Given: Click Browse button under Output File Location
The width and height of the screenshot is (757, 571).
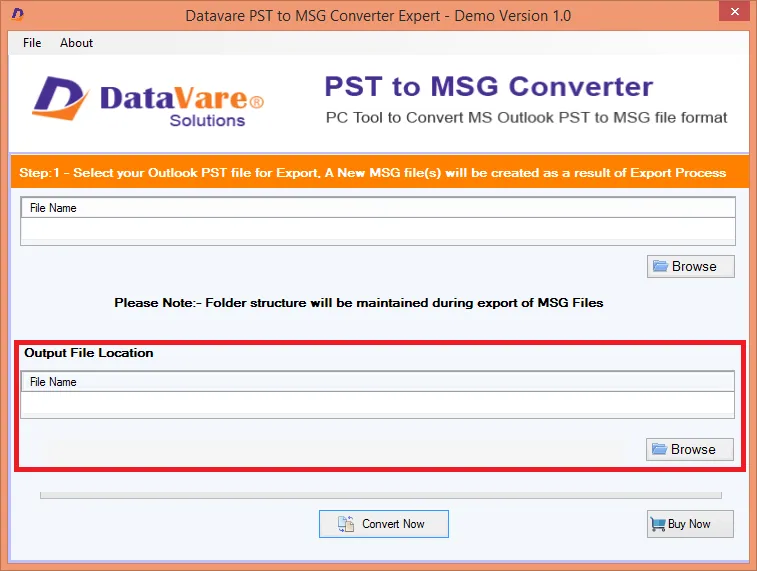Looking at the screenshot, I should 689,449.
